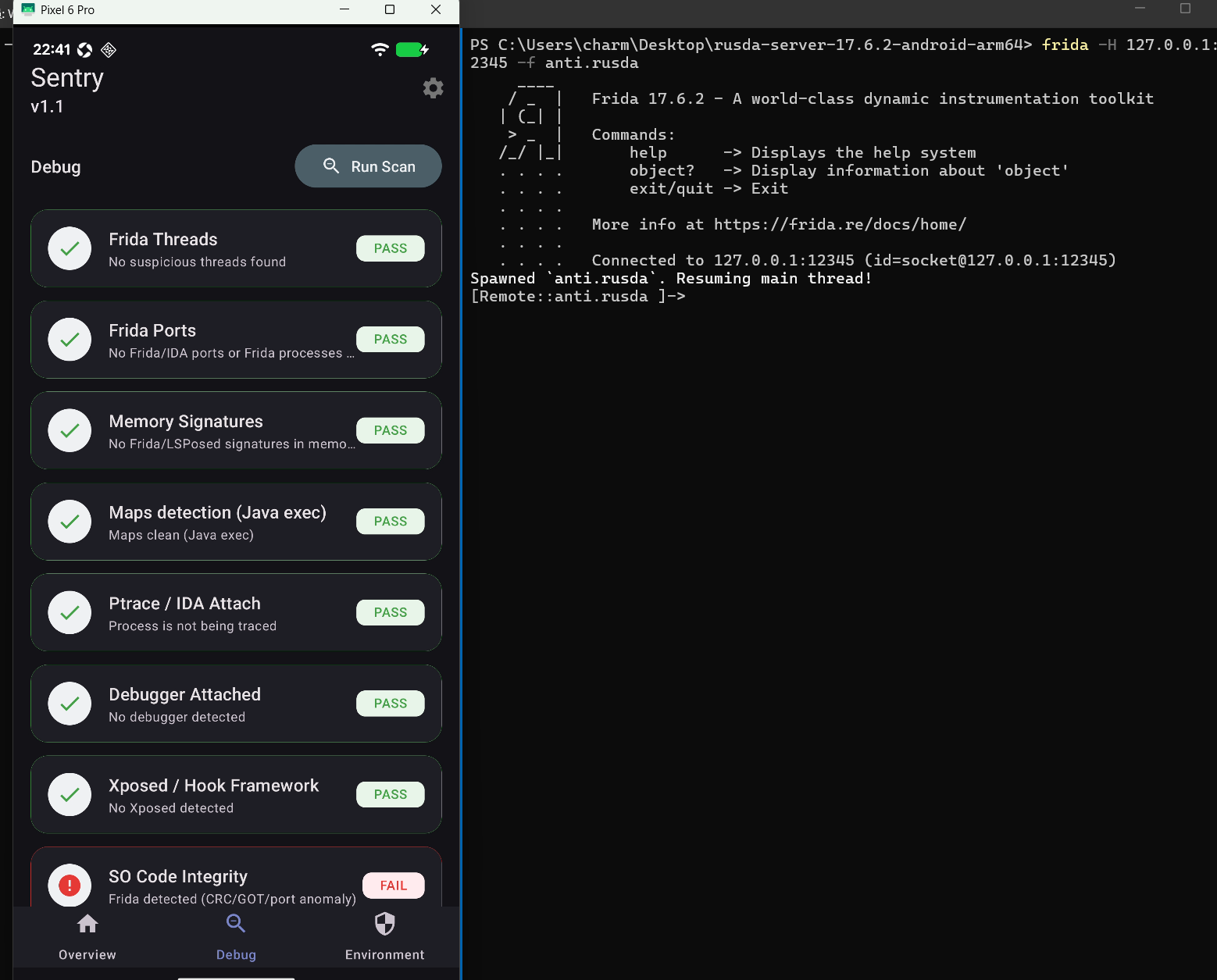Select the Debugger Attached check icon
This screenshot has width=1217, height=980.
pyautogui.click(x=70, y=704)
